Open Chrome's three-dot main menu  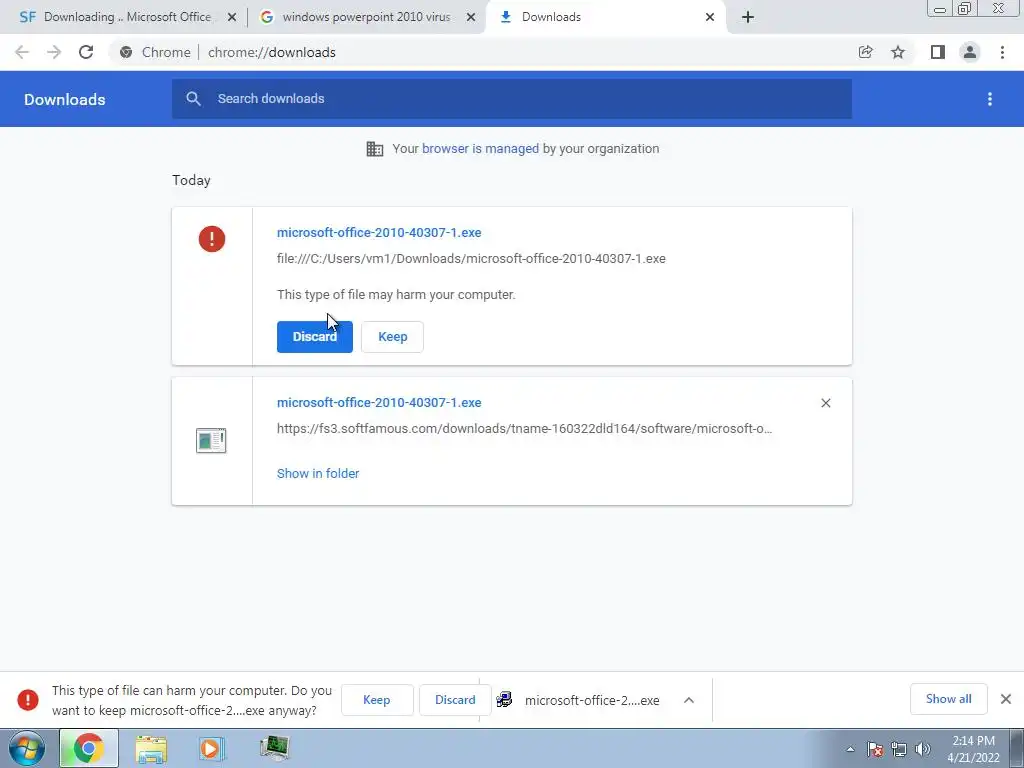pyautogui.click(x=1002, y=52)
